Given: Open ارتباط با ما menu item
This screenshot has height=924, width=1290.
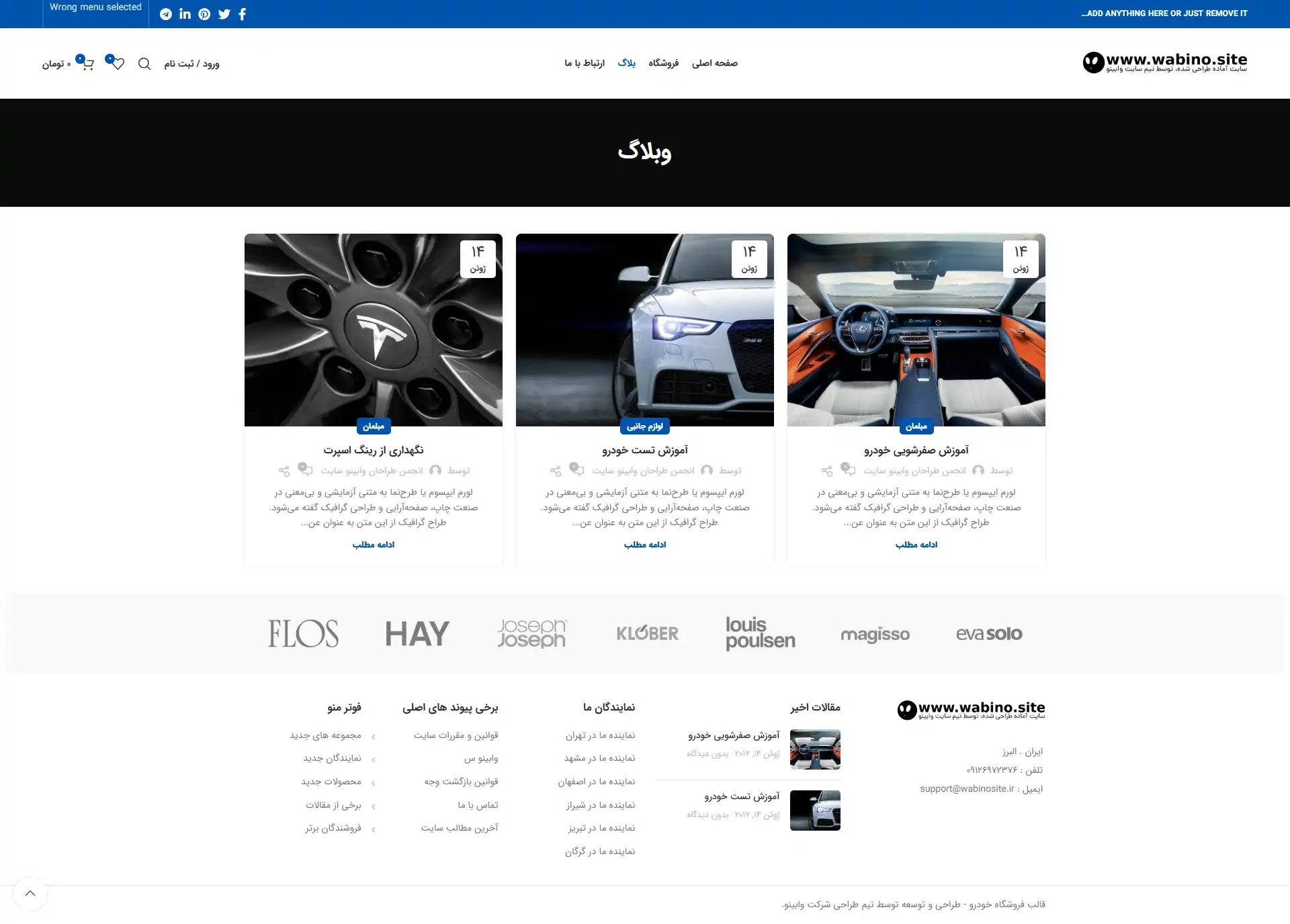Looking at the screenshot, I should (x=585, y=63).
